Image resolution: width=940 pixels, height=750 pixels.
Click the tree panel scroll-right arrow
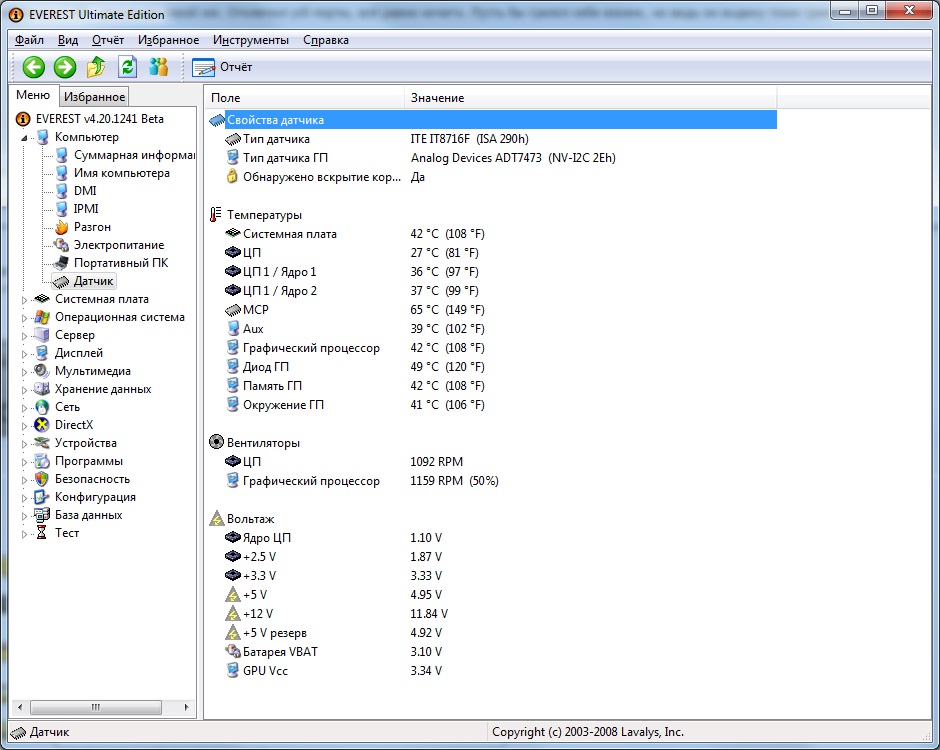(186, 707)
